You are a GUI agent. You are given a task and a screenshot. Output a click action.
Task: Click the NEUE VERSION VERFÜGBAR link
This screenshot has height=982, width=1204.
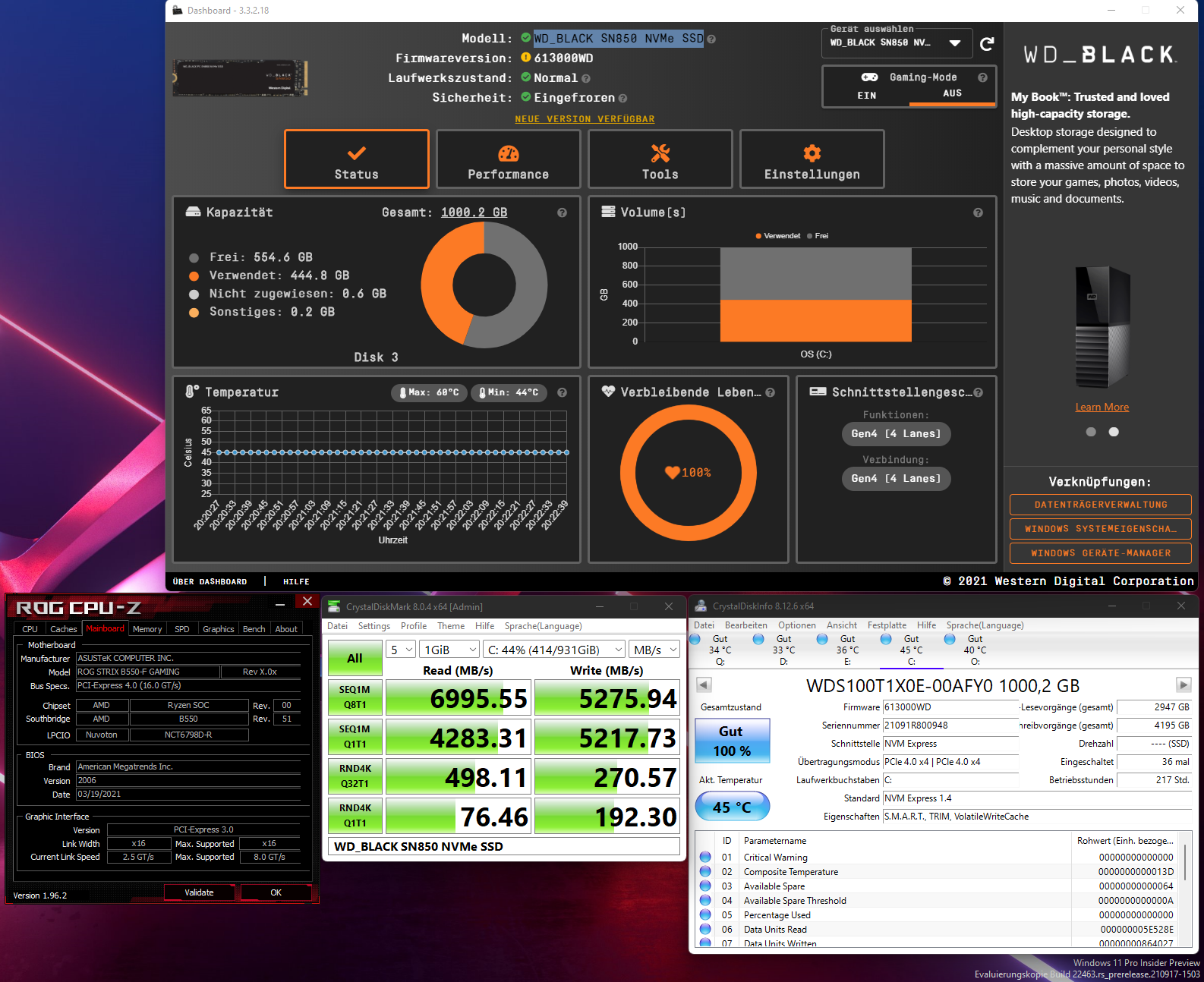click(x=585, y=119)
